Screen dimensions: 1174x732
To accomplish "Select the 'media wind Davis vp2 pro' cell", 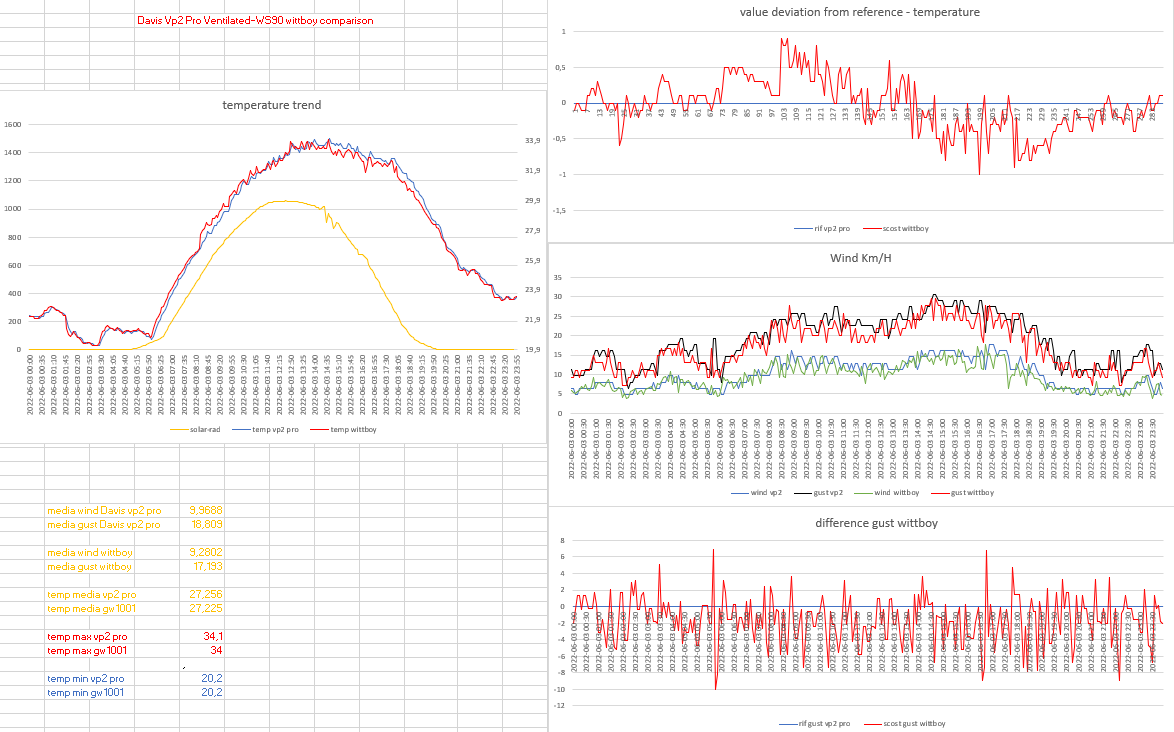I will (x=104, y=510).
